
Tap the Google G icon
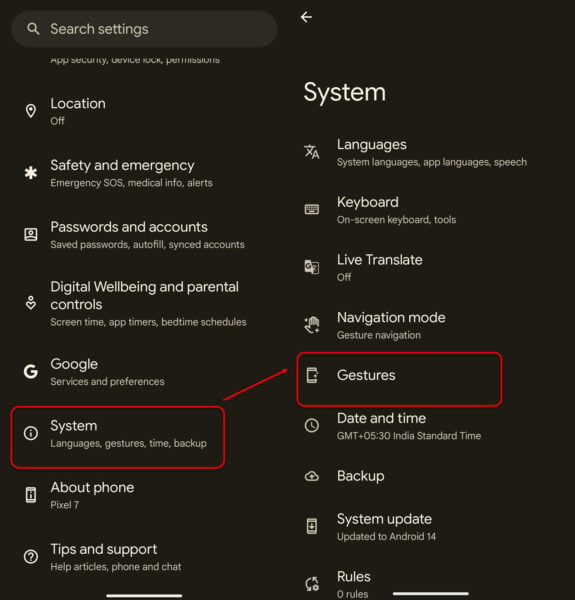coord(31,371)
